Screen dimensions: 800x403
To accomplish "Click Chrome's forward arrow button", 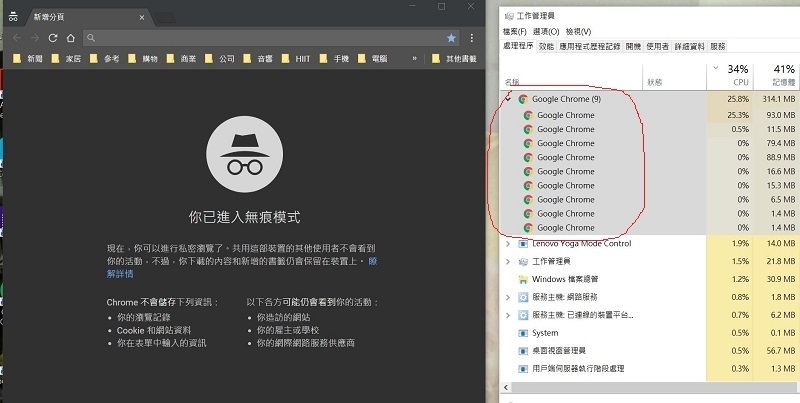I will click(x=35, y=38).
